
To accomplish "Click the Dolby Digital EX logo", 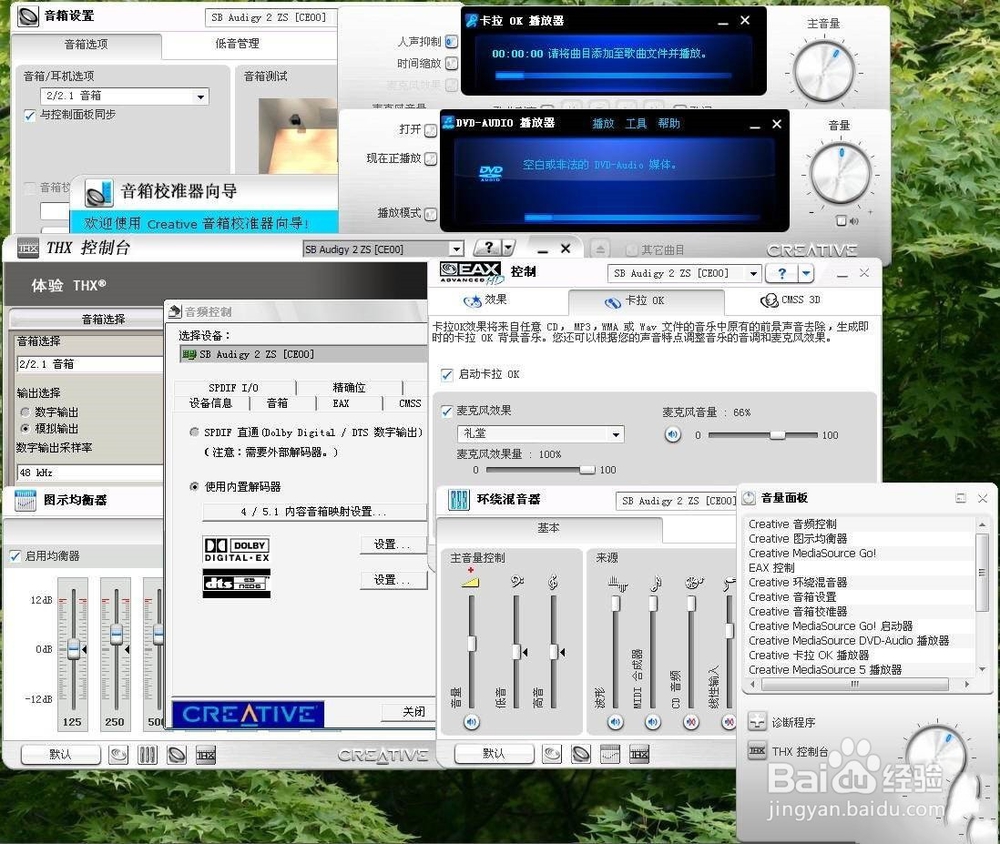I will point(237,550).
